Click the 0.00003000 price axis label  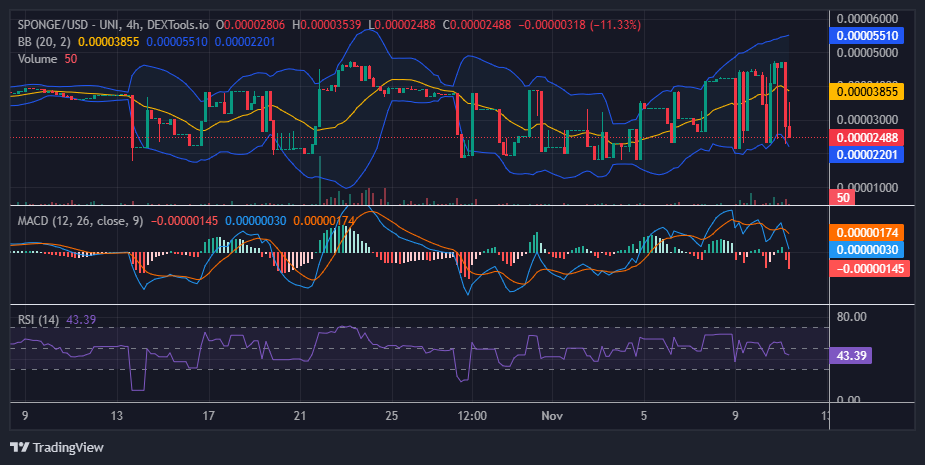pyautogui.click(x=867, y=120)
